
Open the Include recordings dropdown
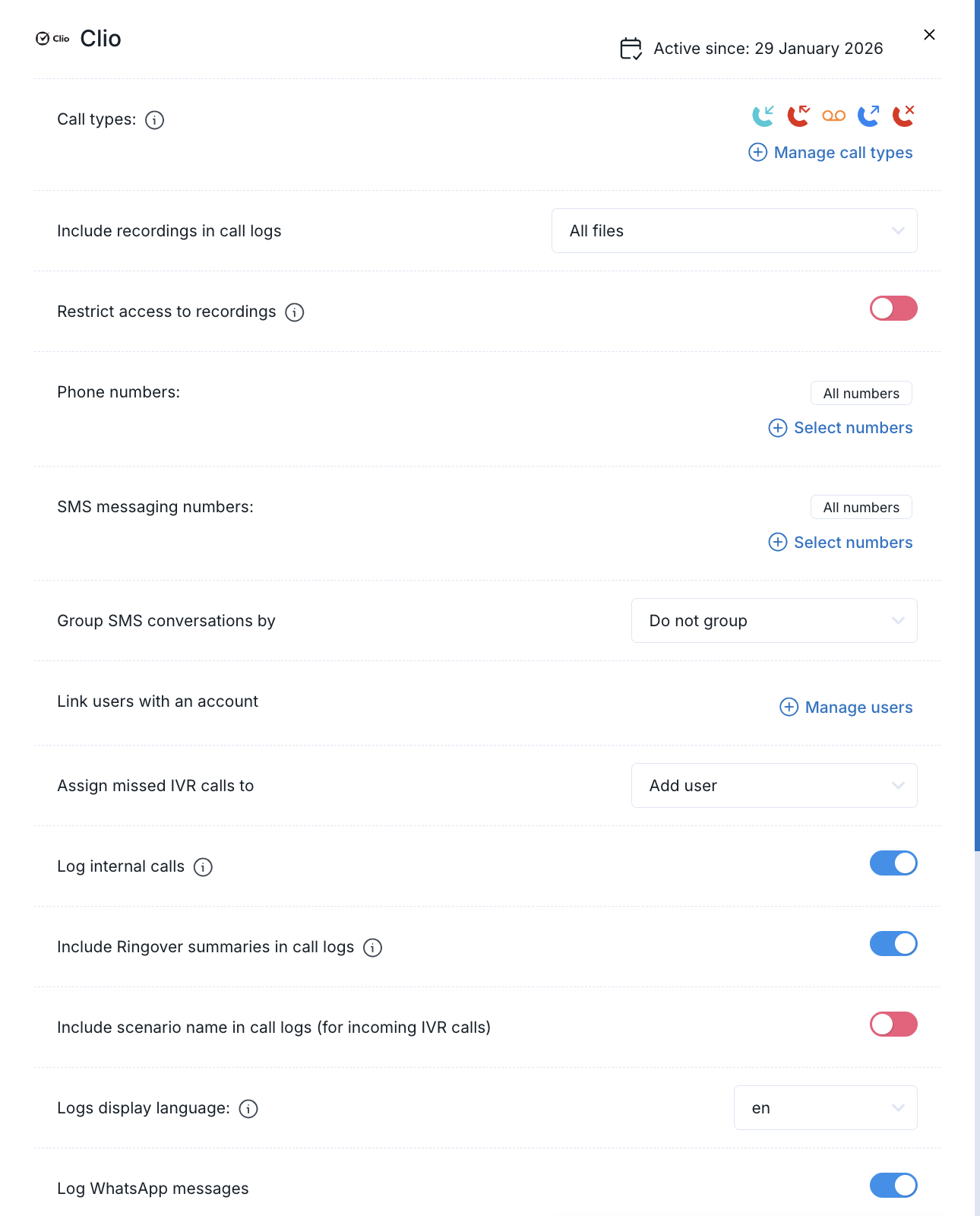[x=734, y=231]
